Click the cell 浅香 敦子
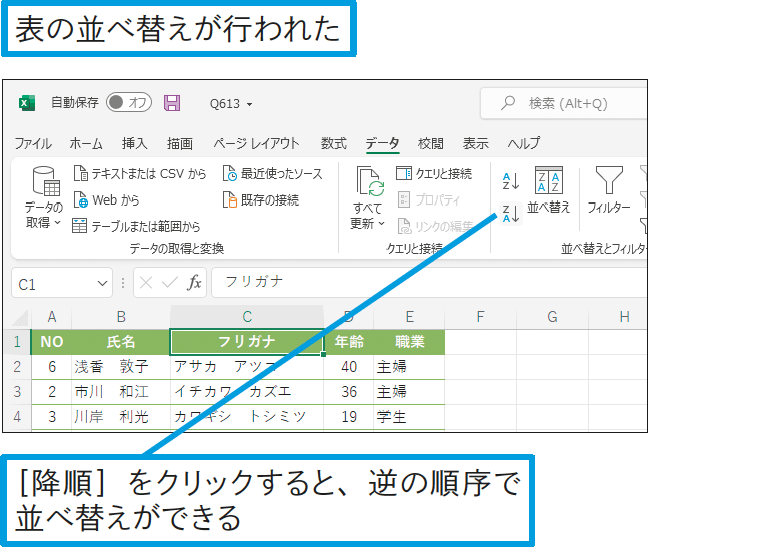The image size is (783, 547). (121, 367)
